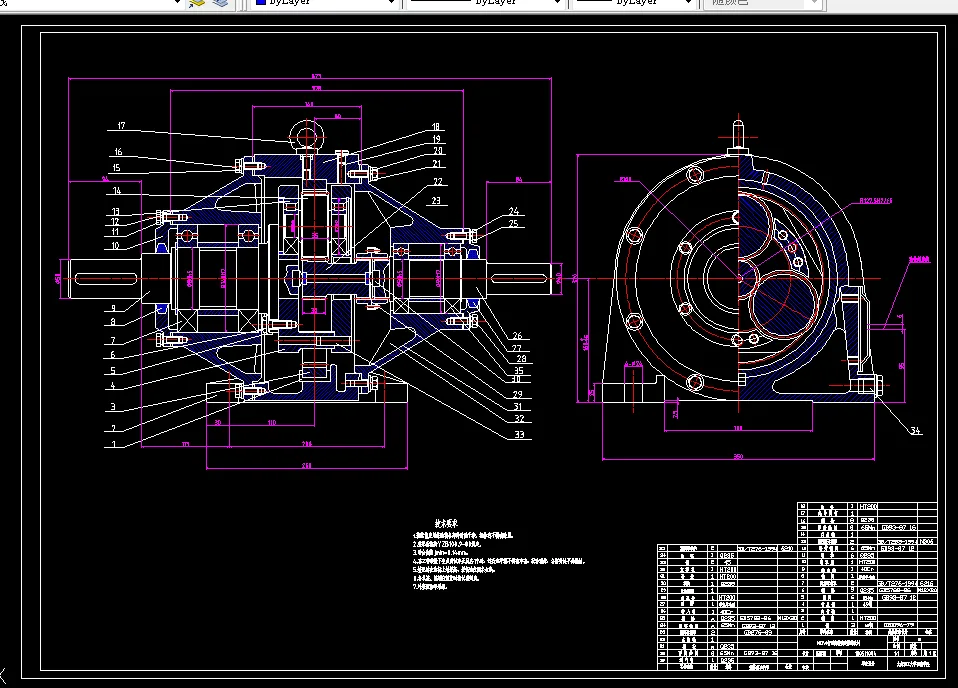Select part callout number 1

tap(114, 444)
